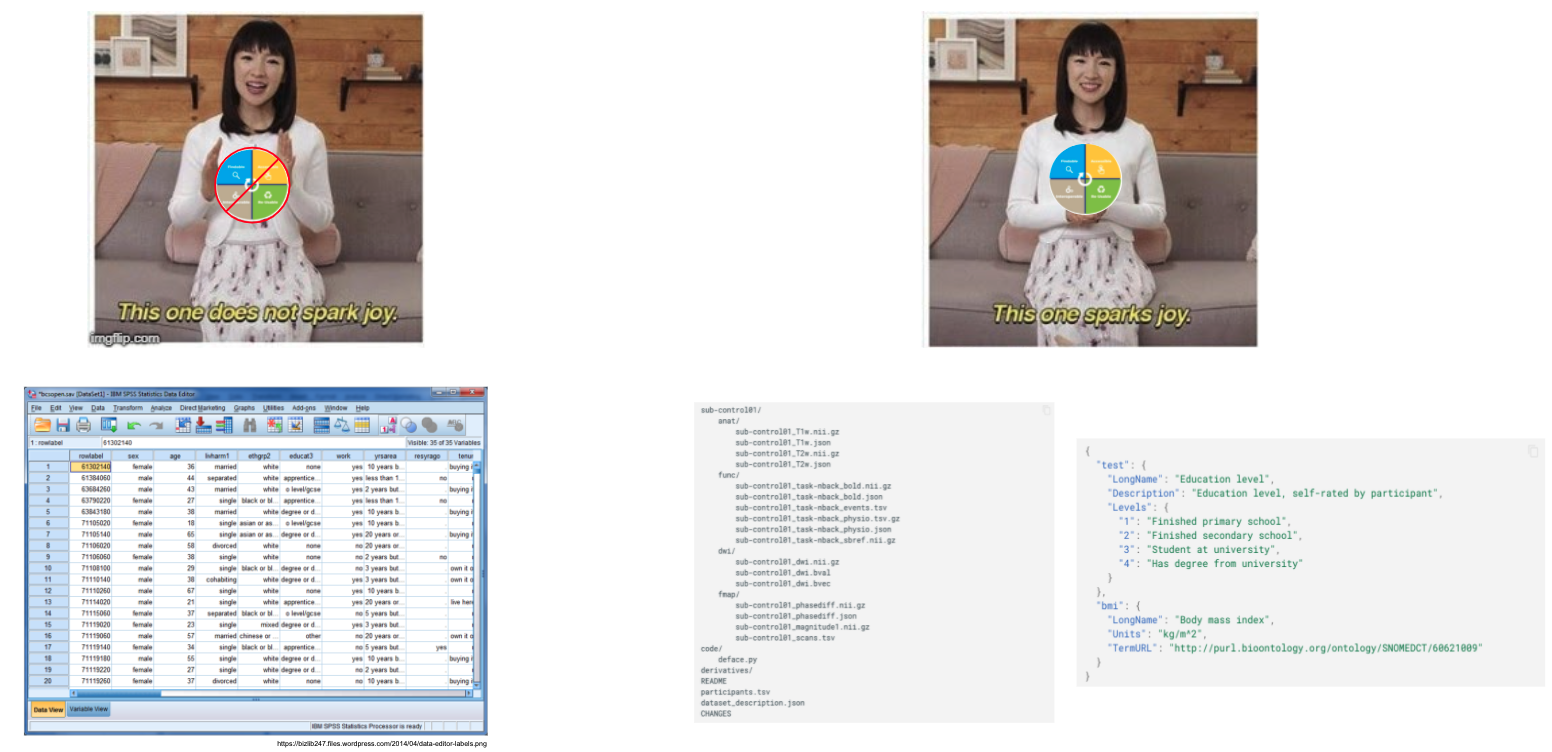The width and height of the screenshot is (1552, 752).
Task: Click the Spell check ABC icon
Action: click(455, 425)
